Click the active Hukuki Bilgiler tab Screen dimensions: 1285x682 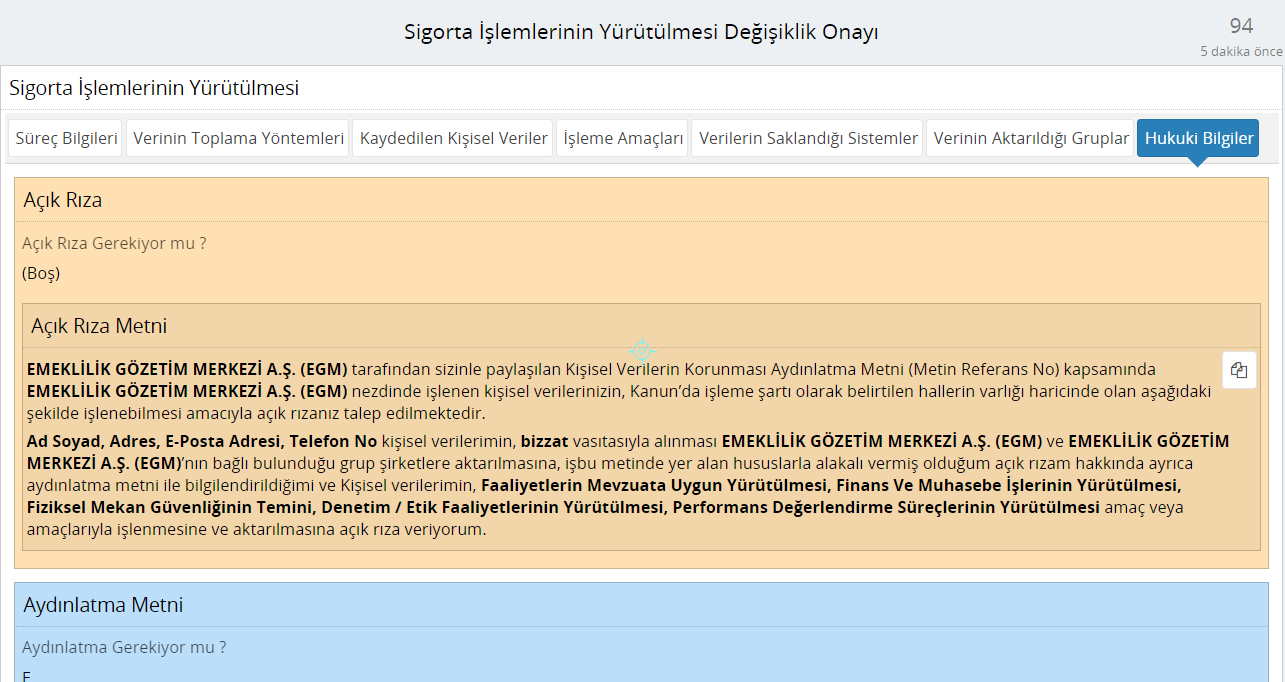(x=1198, y=138)
